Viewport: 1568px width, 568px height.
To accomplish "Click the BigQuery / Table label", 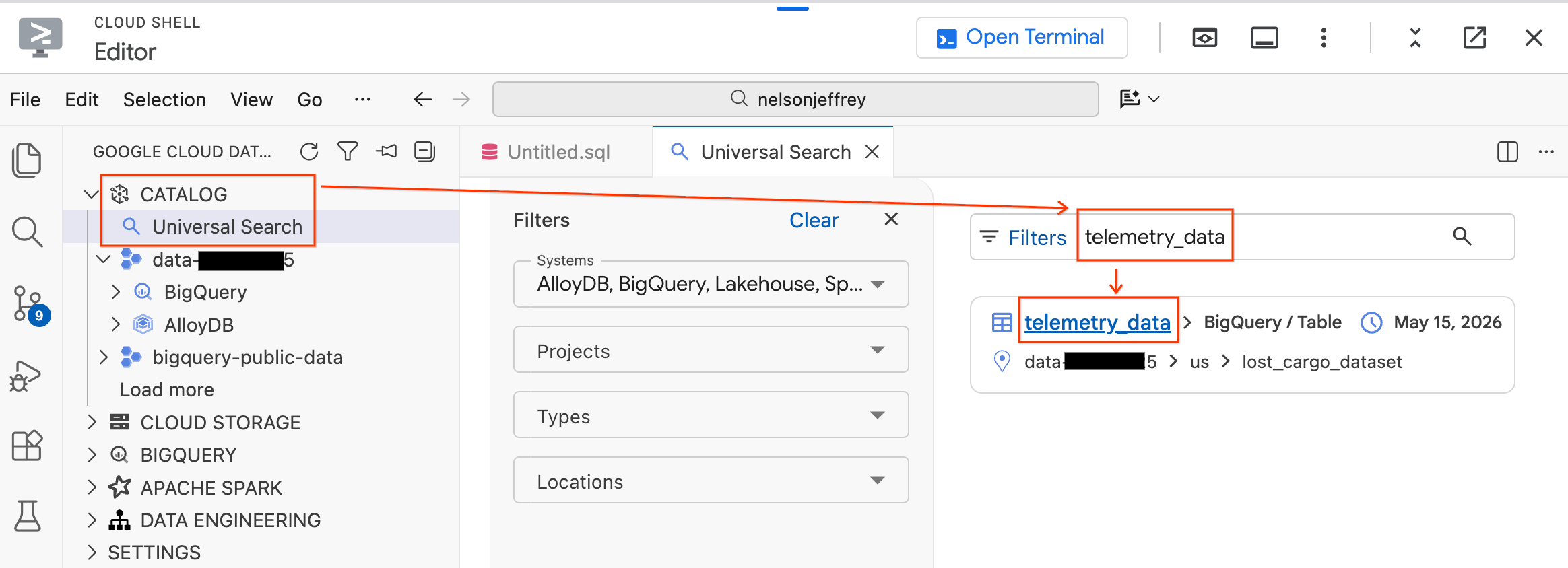I will (x=1272, y=322).
